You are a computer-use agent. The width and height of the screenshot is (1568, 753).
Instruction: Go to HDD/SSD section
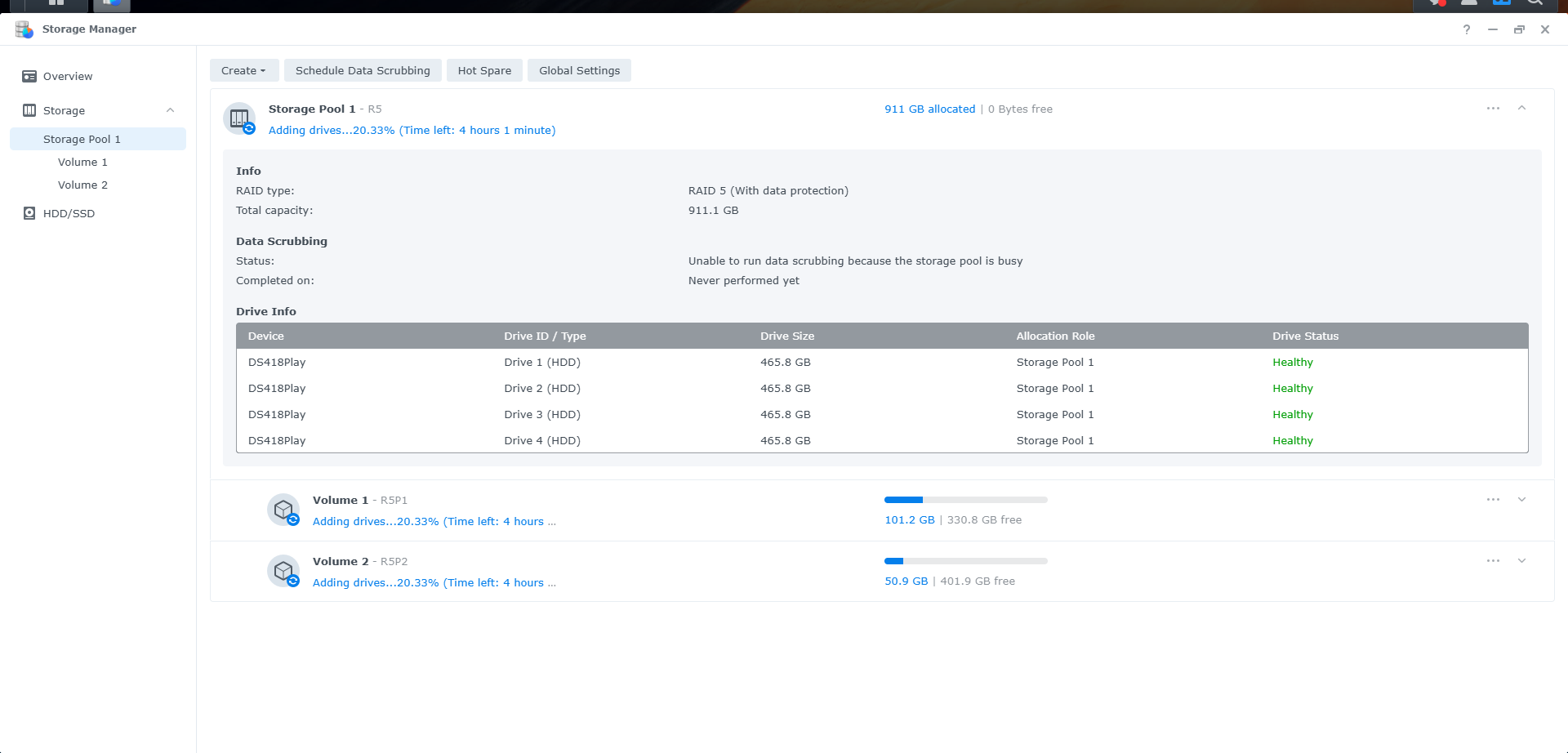pos(69,213)
